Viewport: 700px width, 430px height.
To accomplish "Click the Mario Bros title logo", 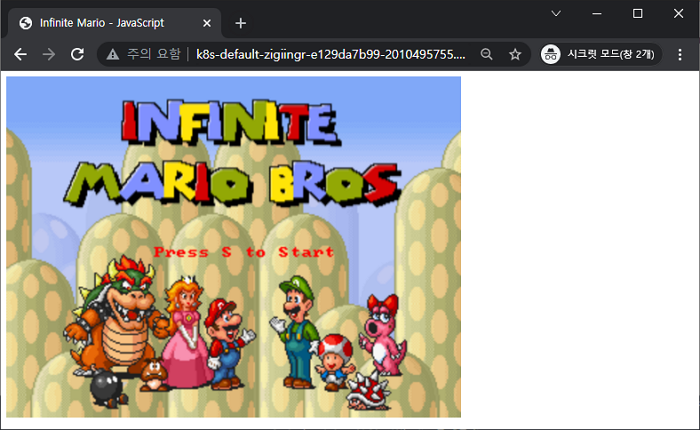I will (233, 184).
